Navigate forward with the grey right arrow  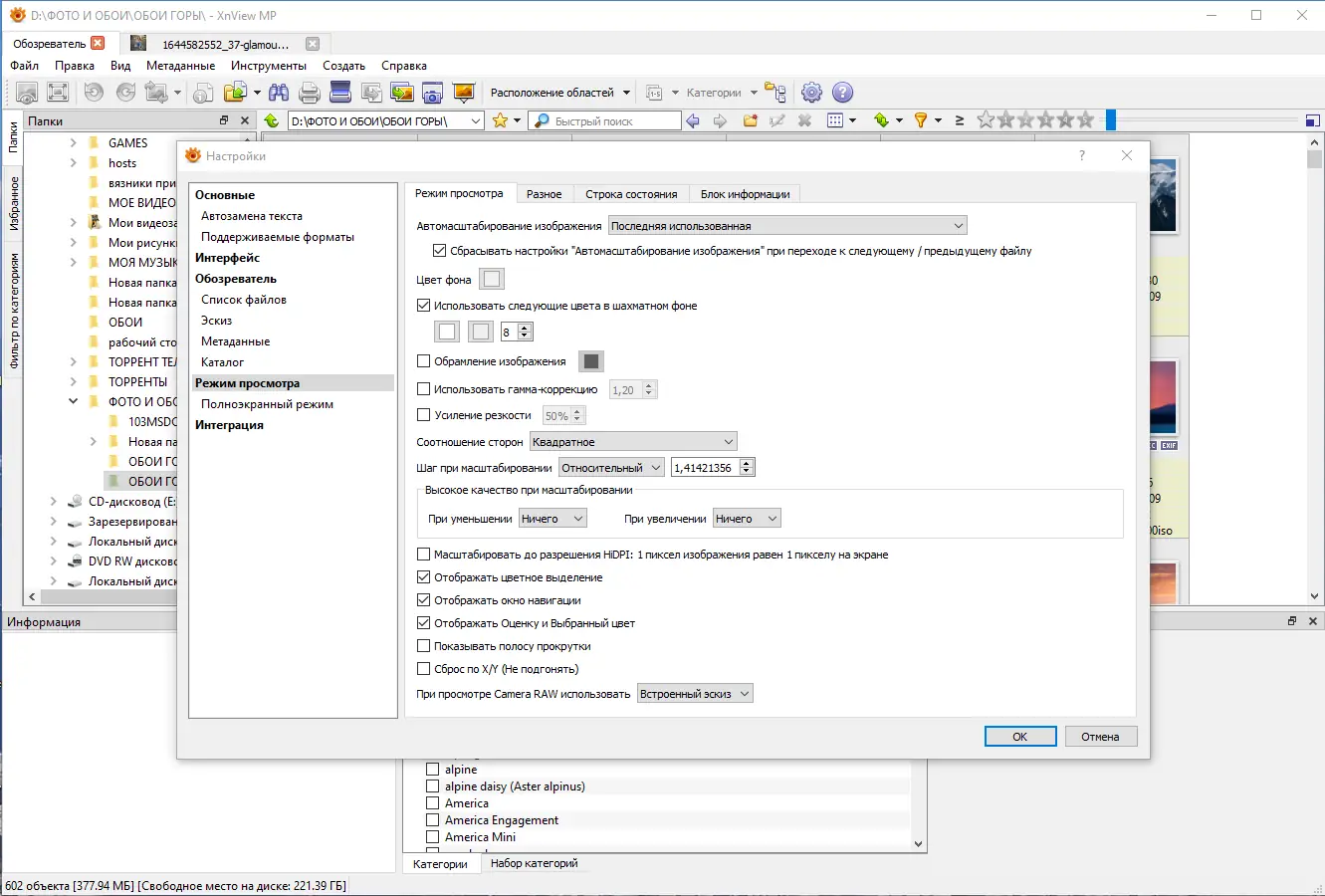point(720,120)
